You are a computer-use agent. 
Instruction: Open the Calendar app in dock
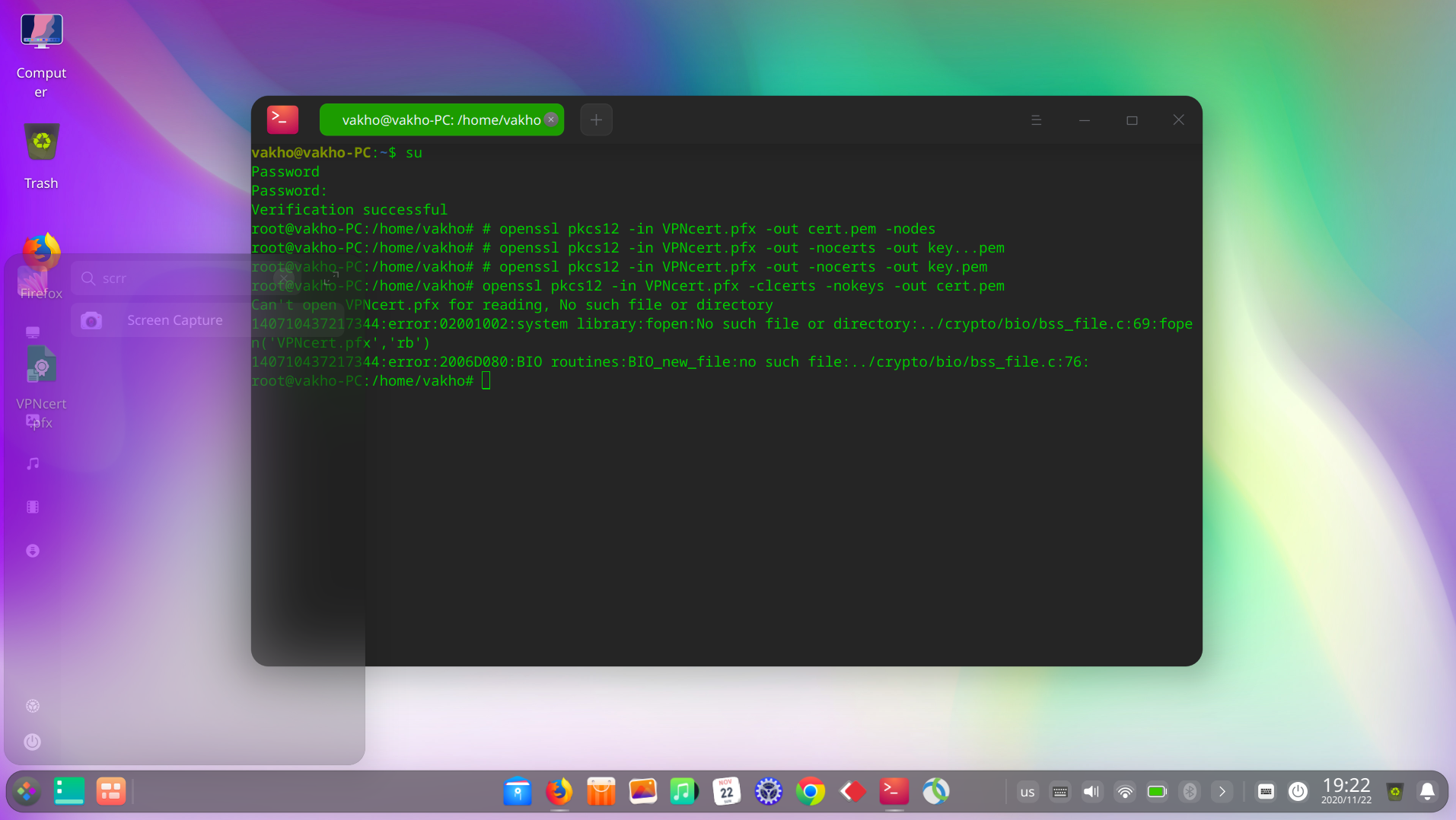coord(726,792)
